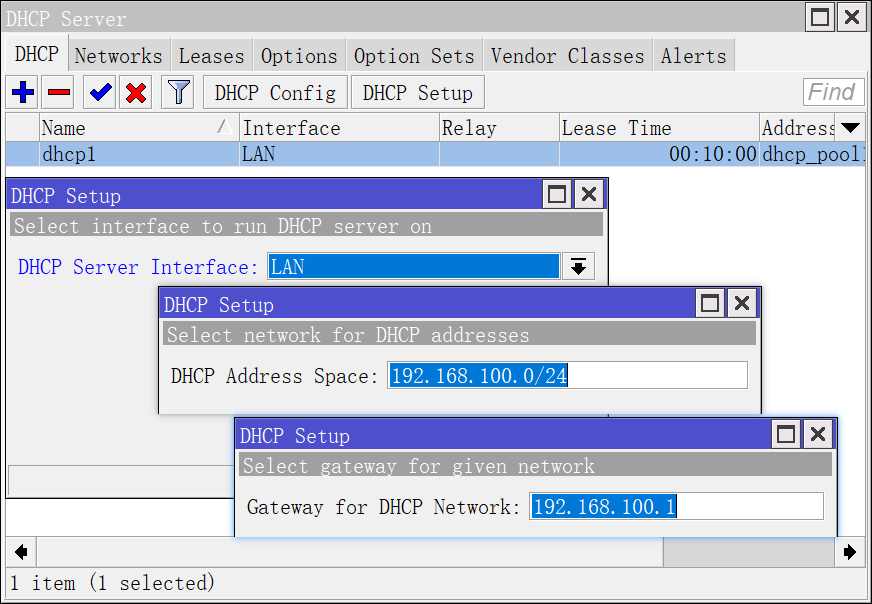Viewport: 872px width, 604px height.
Task: Click the red minus remove icon
Action: [60, 93]
